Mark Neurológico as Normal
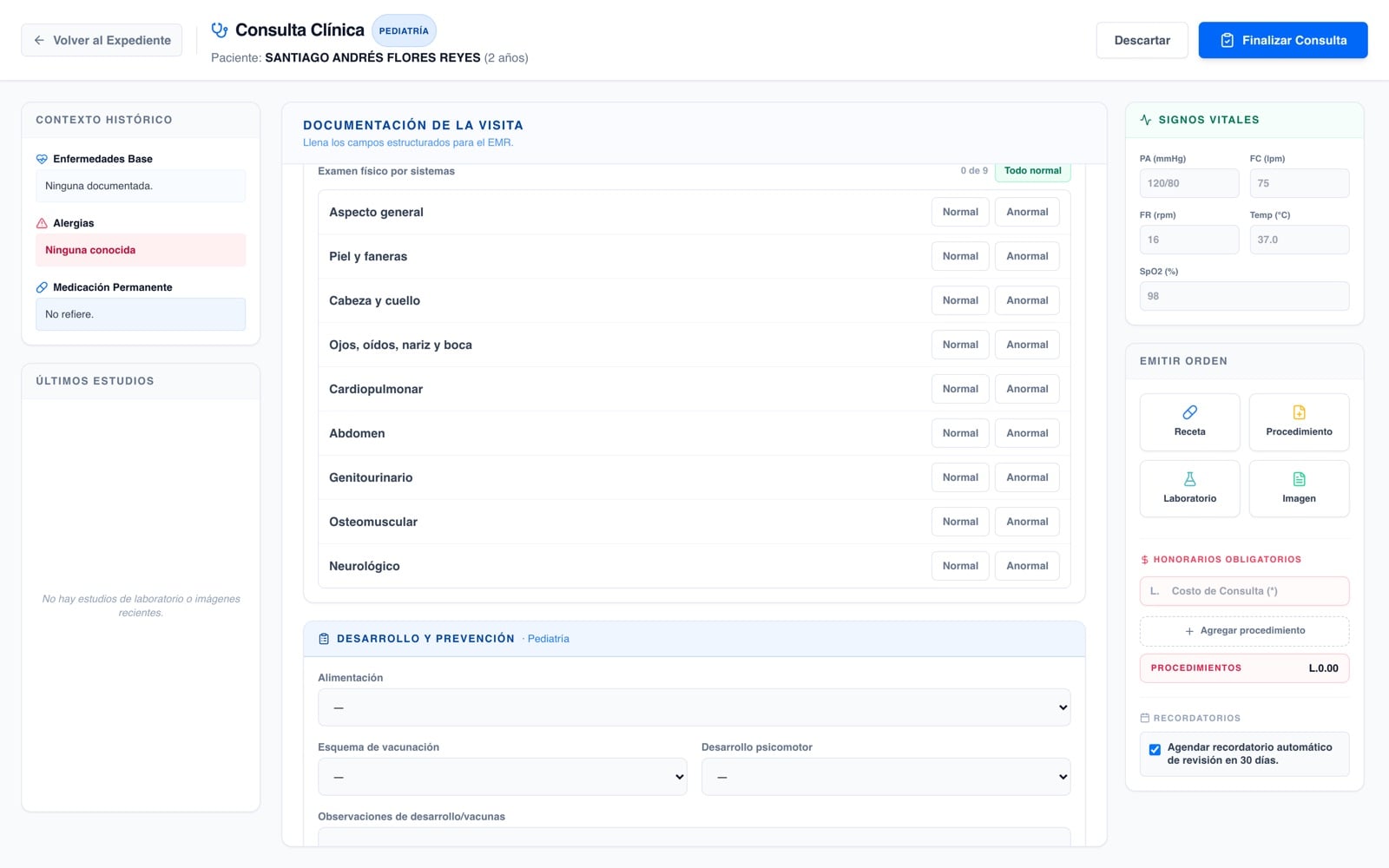The width and height of the screenshot is (1389, 868). pyautogui.click(x=960, y=566)
